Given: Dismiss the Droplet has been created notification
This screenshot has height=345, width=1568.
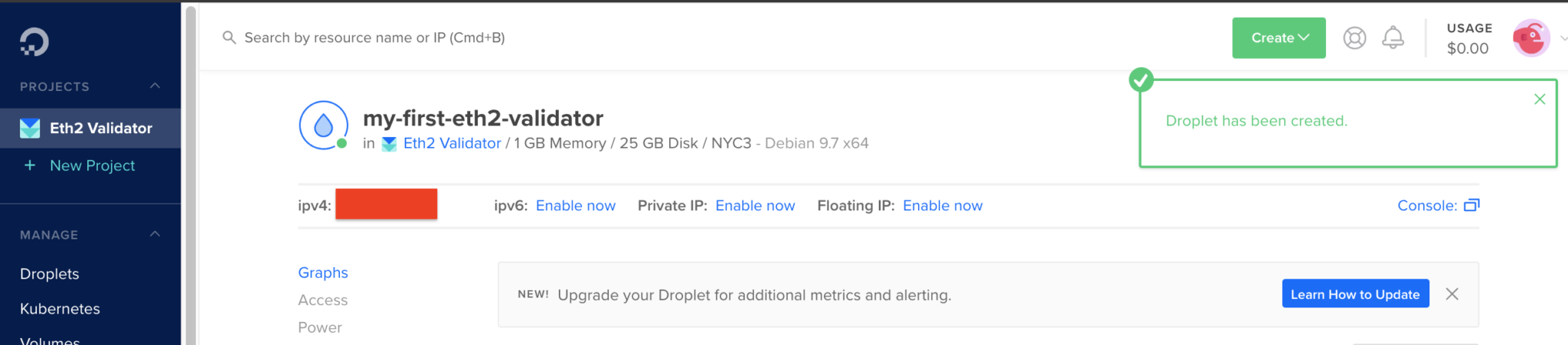Looking at the screenshot, I should pos(1540,99).
